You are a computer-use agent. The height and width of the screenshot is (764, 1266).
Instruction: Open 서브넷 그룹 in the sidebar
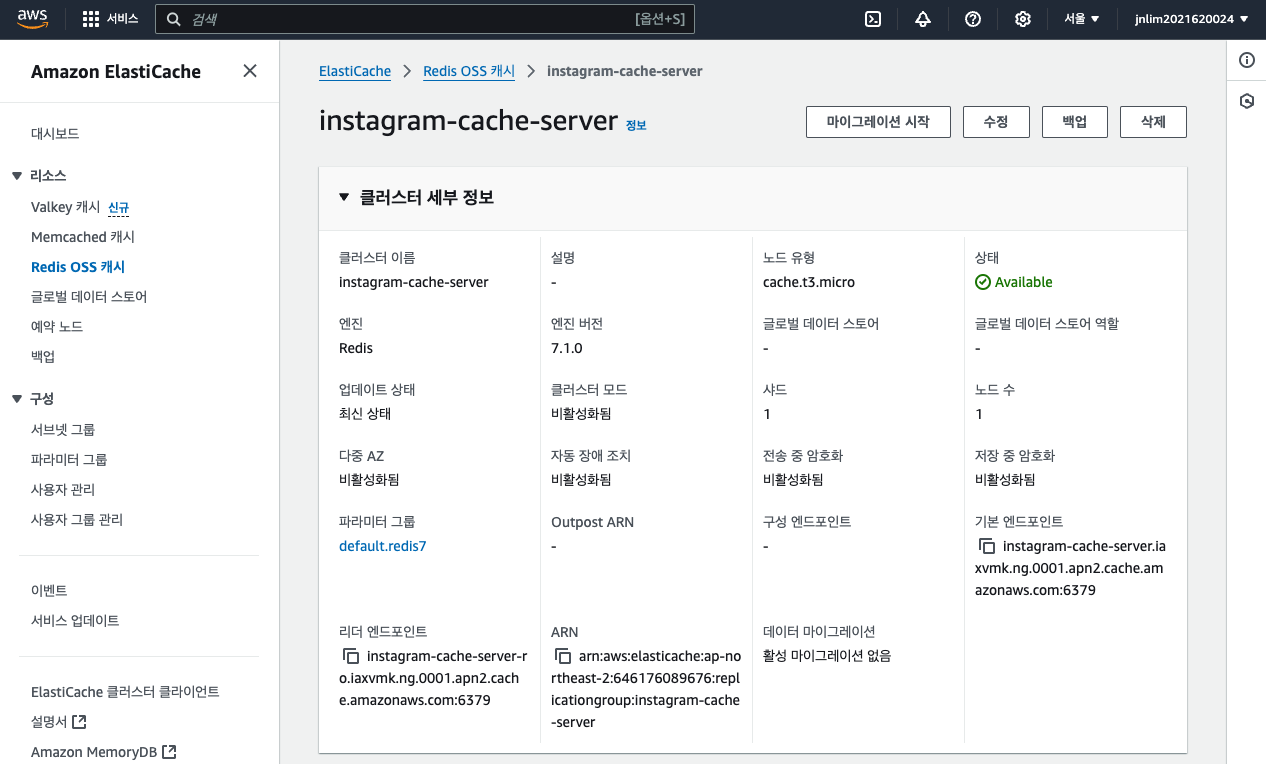(63, 430)
